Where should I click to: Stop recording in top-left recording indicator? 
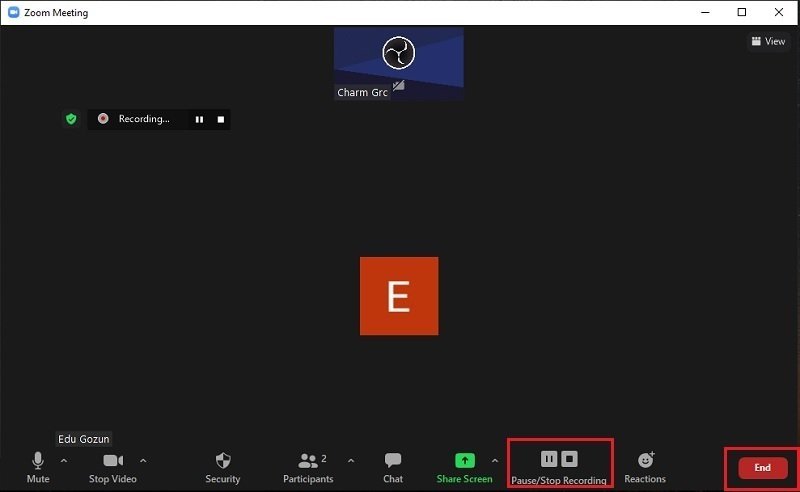221,119
